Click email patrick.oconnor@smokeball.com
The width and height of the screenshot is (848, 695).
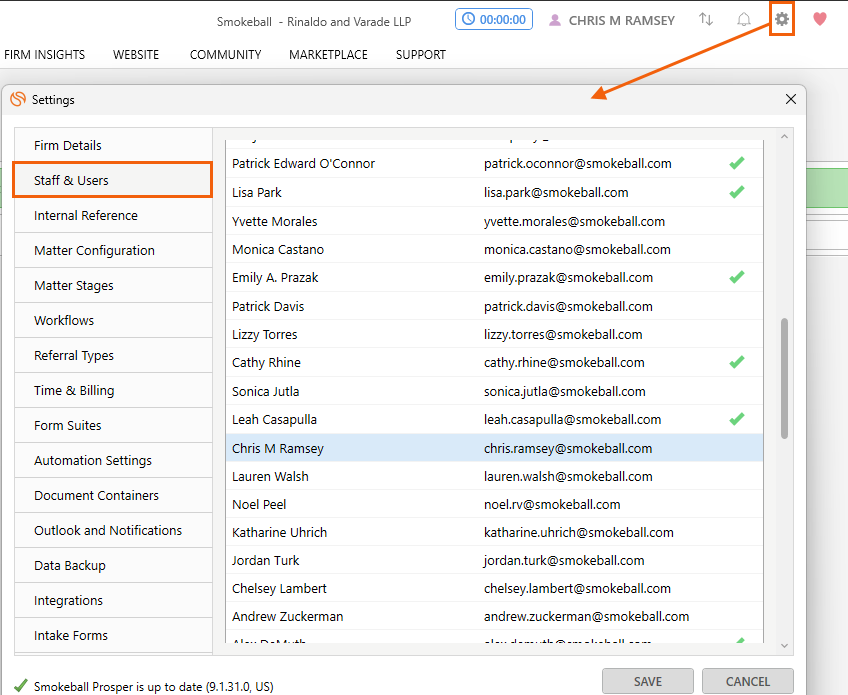(578, 163)
